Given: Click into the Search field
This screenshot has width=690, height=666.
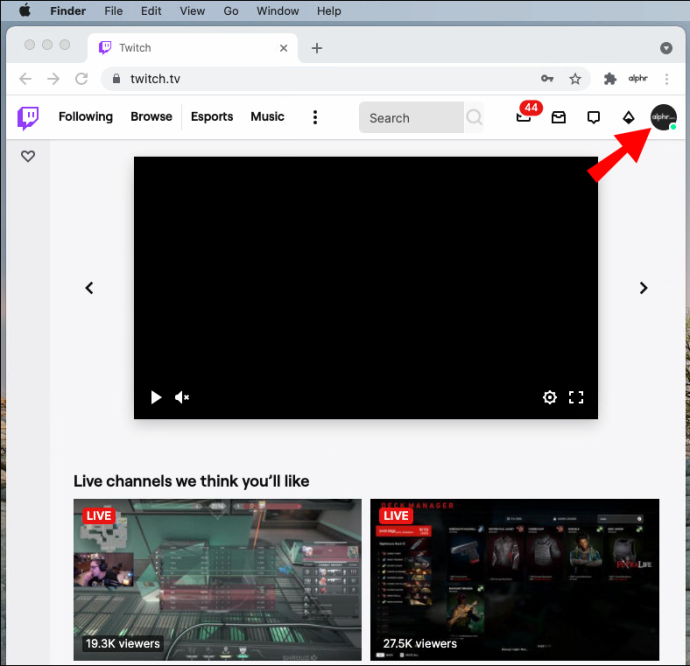Looking at the screenshot, I should (x=411, y=118).
